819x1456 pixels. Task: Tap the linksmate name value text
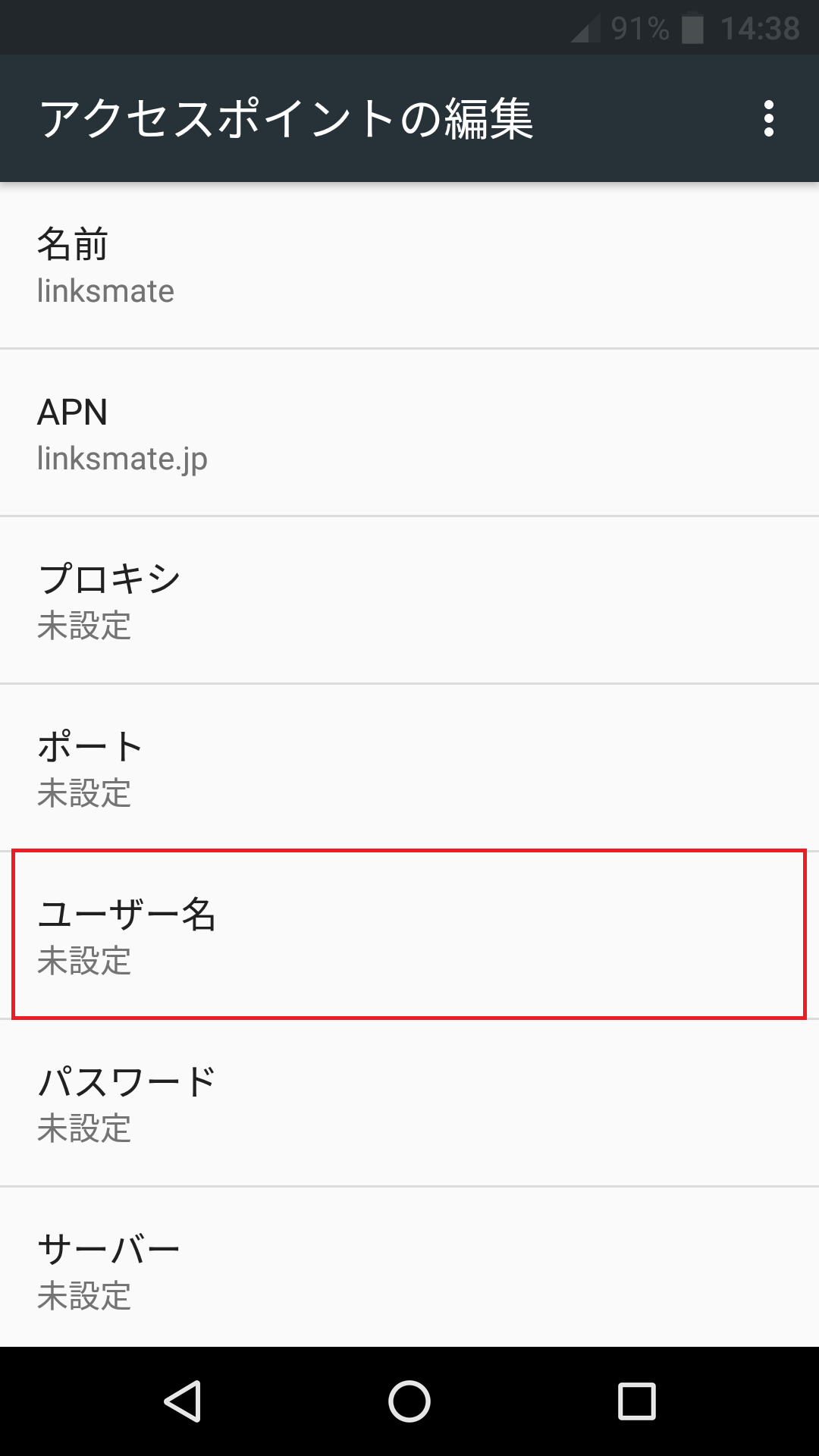pyautogui.click(x=106, y=290)
